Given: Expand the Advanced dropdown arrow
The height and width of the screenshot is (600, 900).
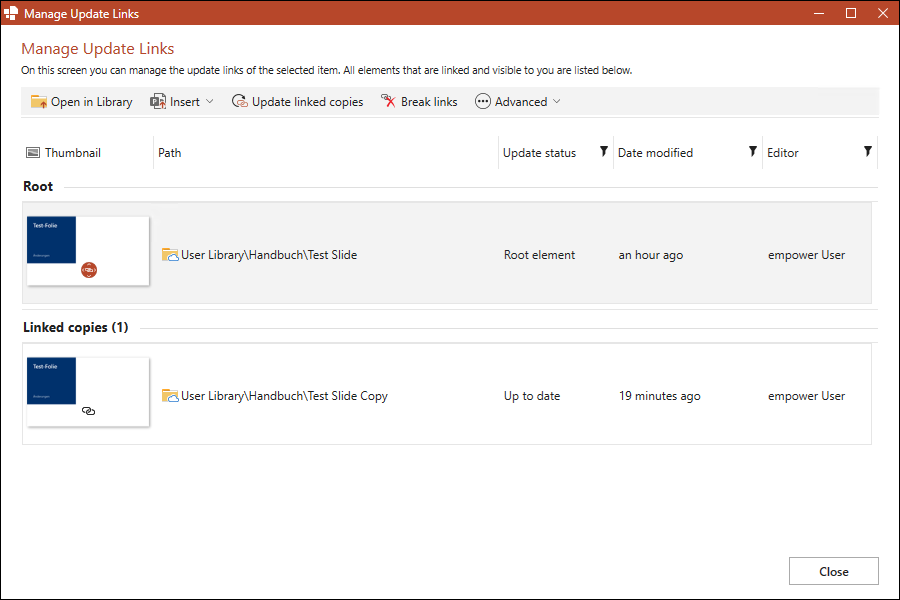Looking at the screenshot, I should (557, 102).
